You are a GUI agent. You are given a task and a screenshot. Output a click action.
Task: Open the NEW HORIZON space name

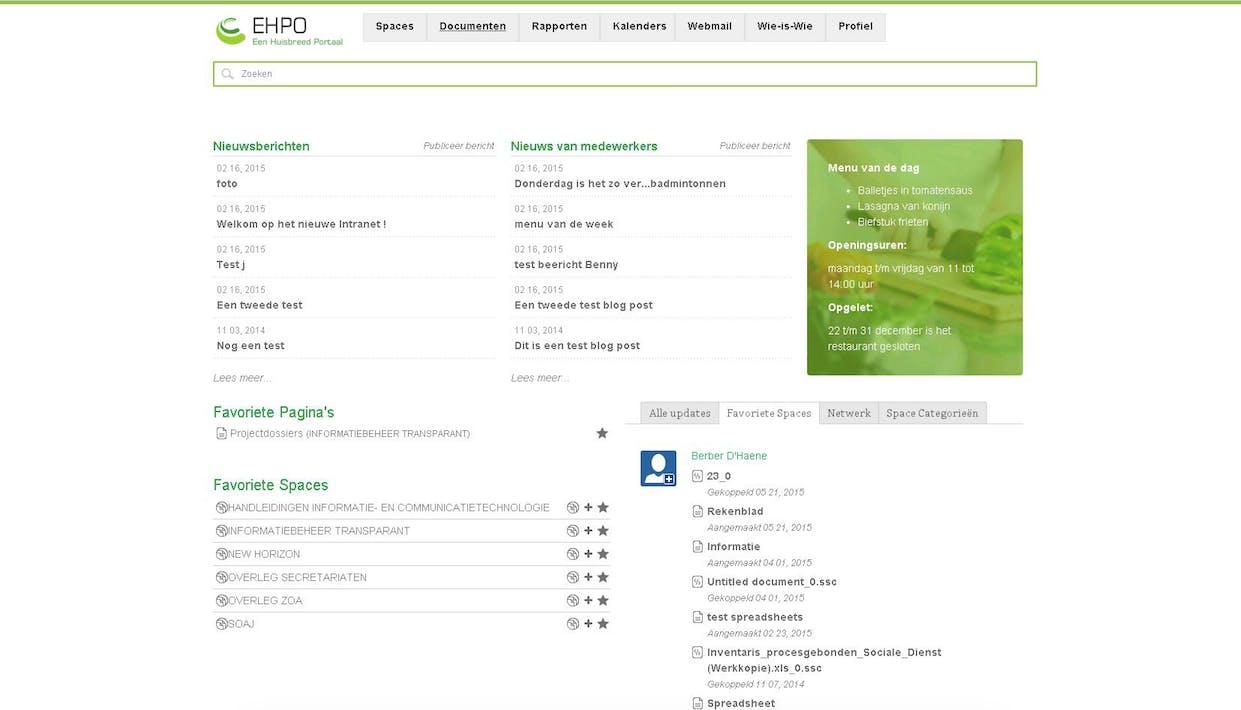pyautogui.click(x=264, y=554)
